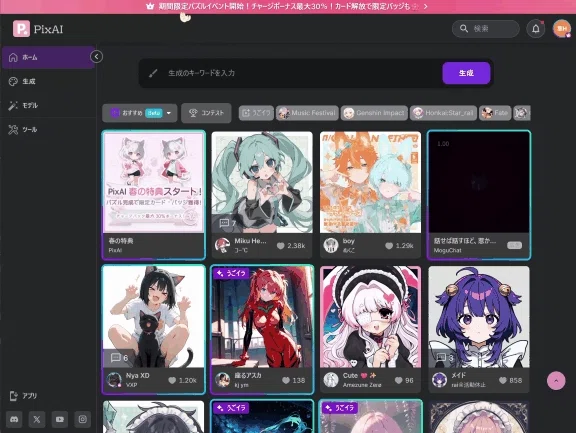
Task: Click Nya XD author avatar
Action: (114, 380)
